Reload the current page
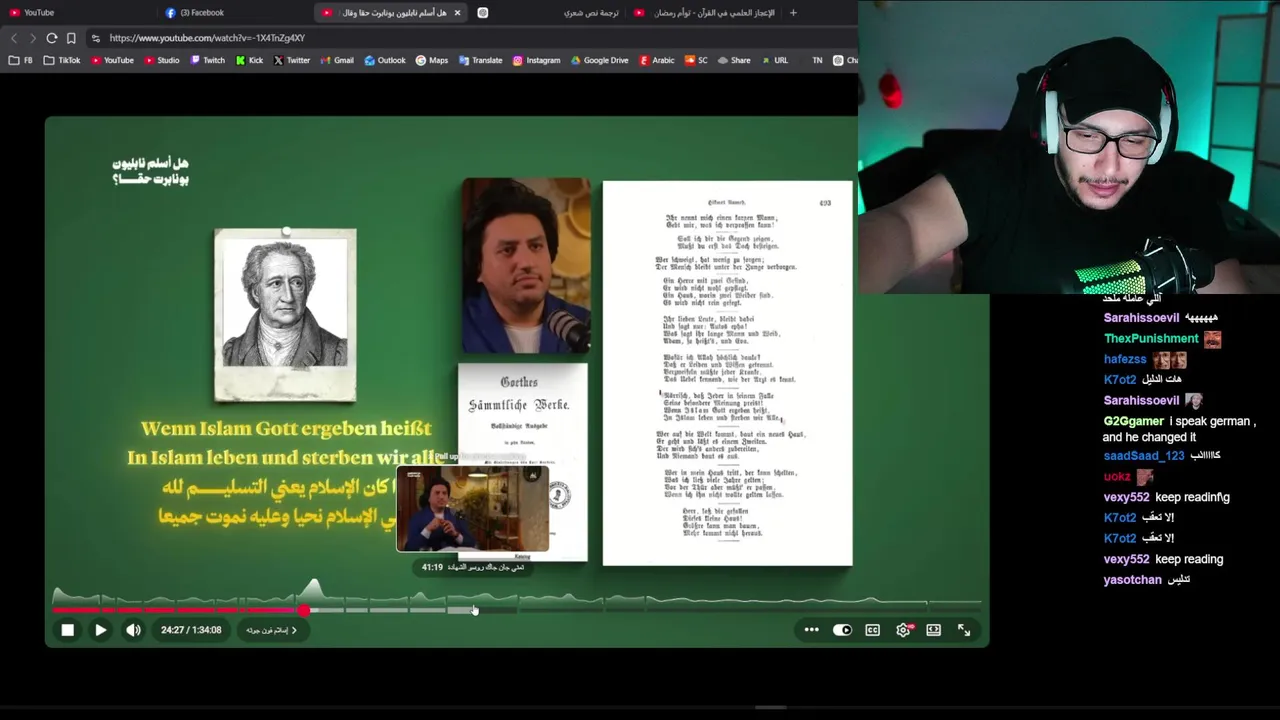1280x720 pixels. coord(52,38)
